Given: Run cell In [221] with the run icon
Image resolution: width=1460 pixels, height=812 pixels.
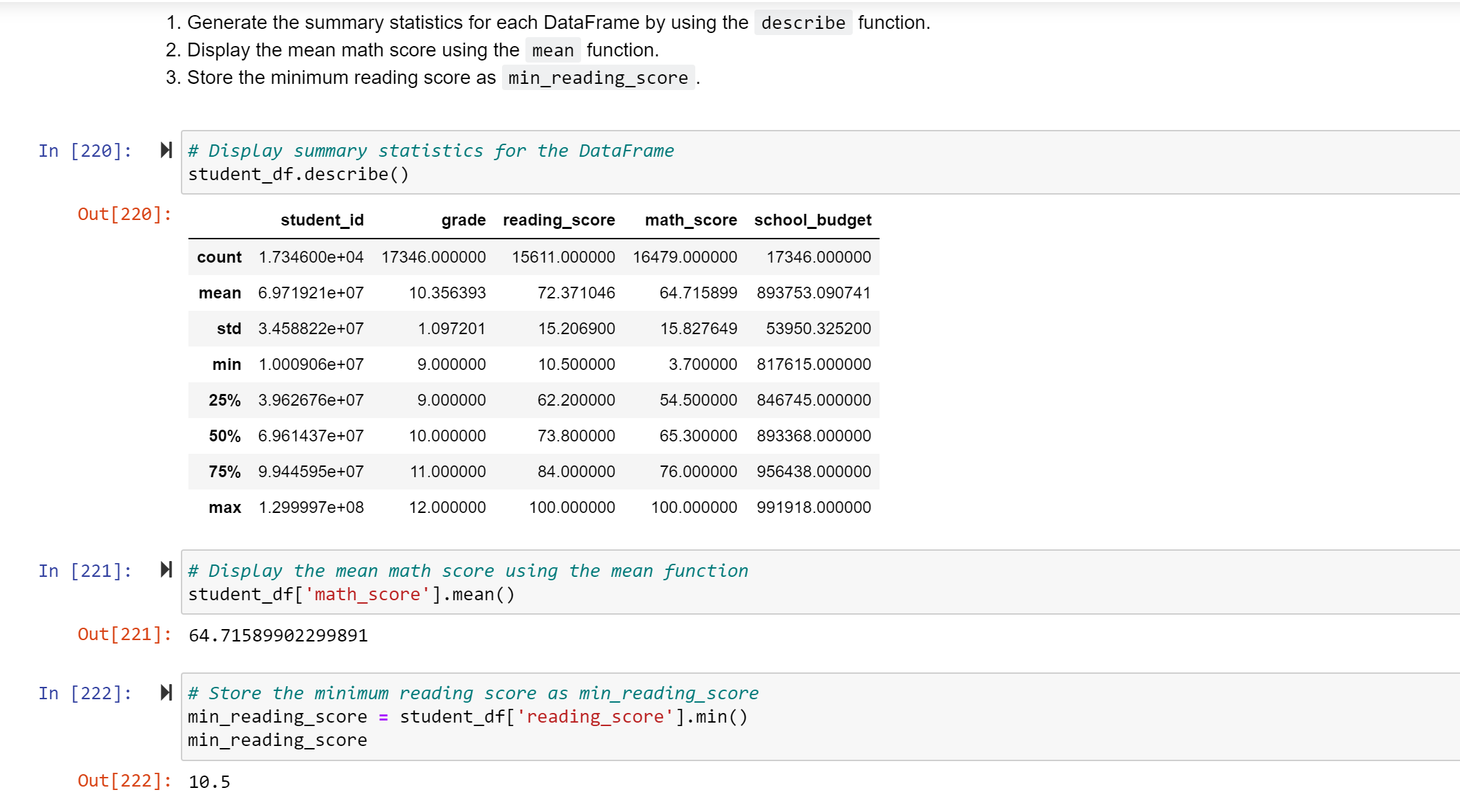Looking at the screenshot, I should (x=166, y=569).
